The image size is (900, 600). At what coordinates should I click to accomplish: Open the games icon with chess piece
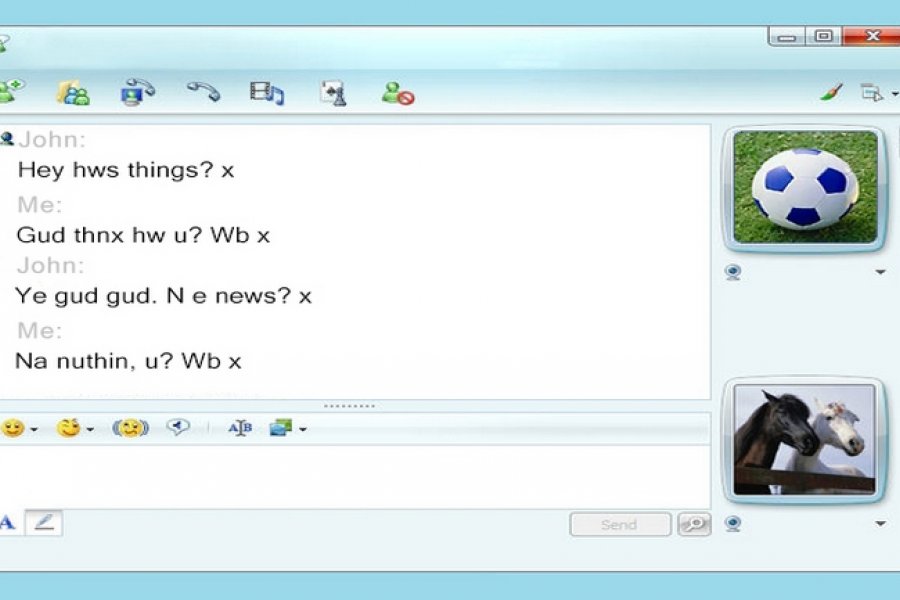coord(333,93)
